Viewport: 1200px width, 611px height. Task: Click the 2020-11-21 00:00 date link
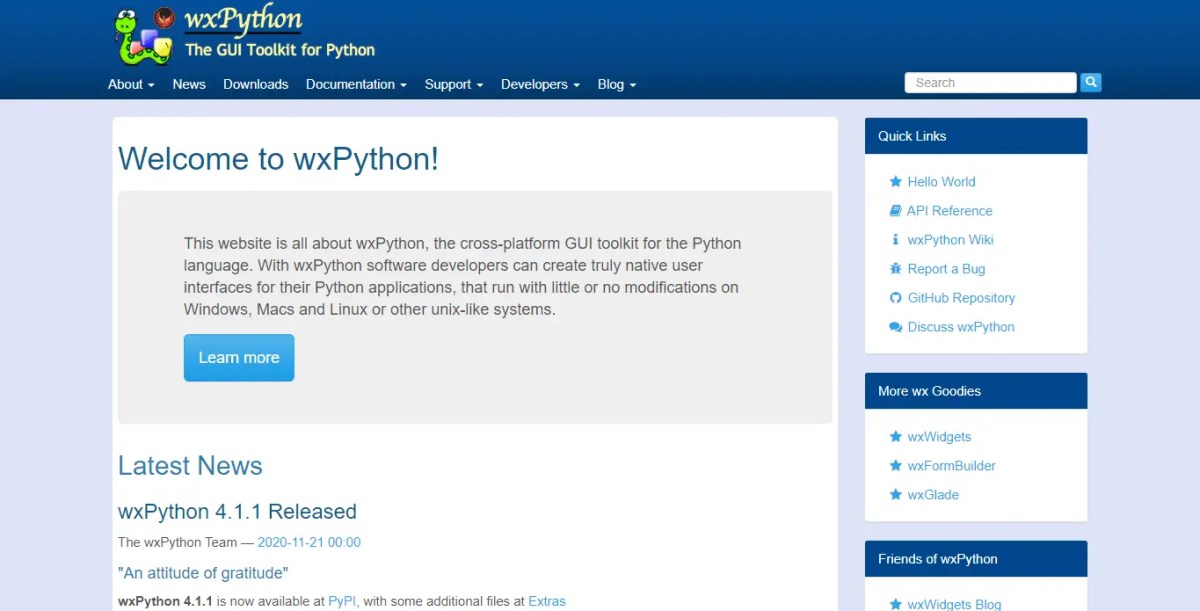tap(309, 542)
